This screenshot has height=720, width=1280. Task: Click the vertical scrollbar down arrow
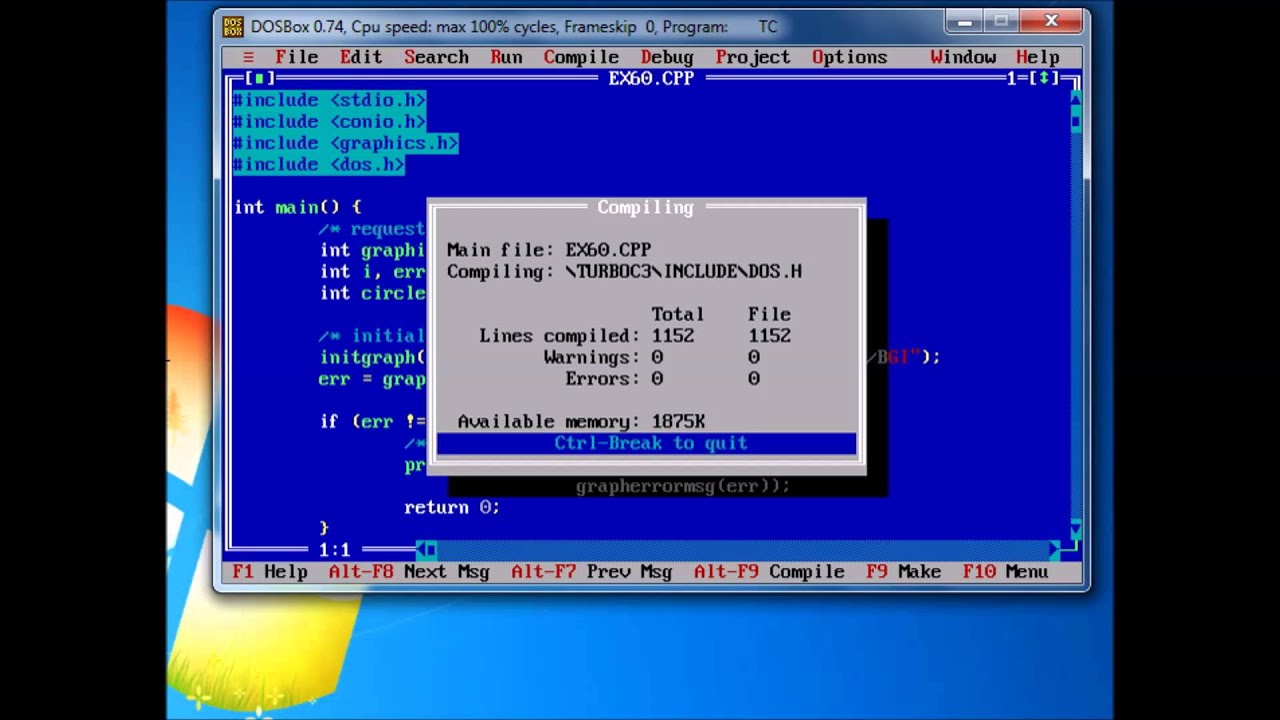(x=1076, y=528)
